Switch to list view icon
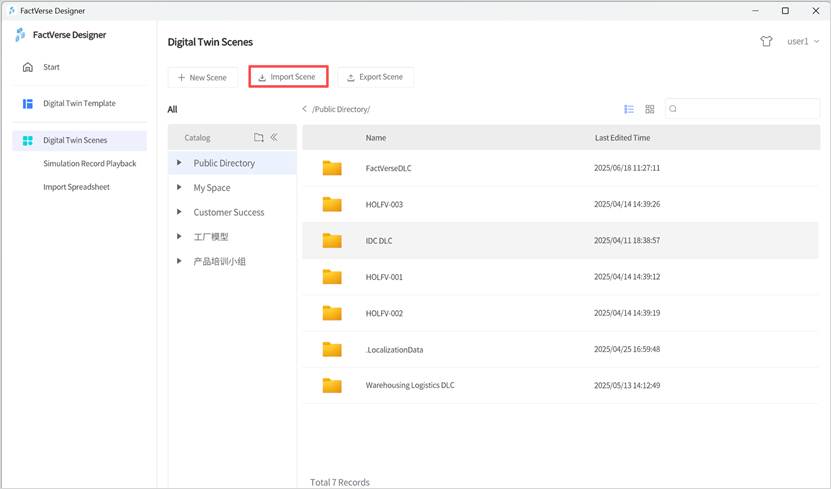831x489 pixels. (x=629, y=109)
